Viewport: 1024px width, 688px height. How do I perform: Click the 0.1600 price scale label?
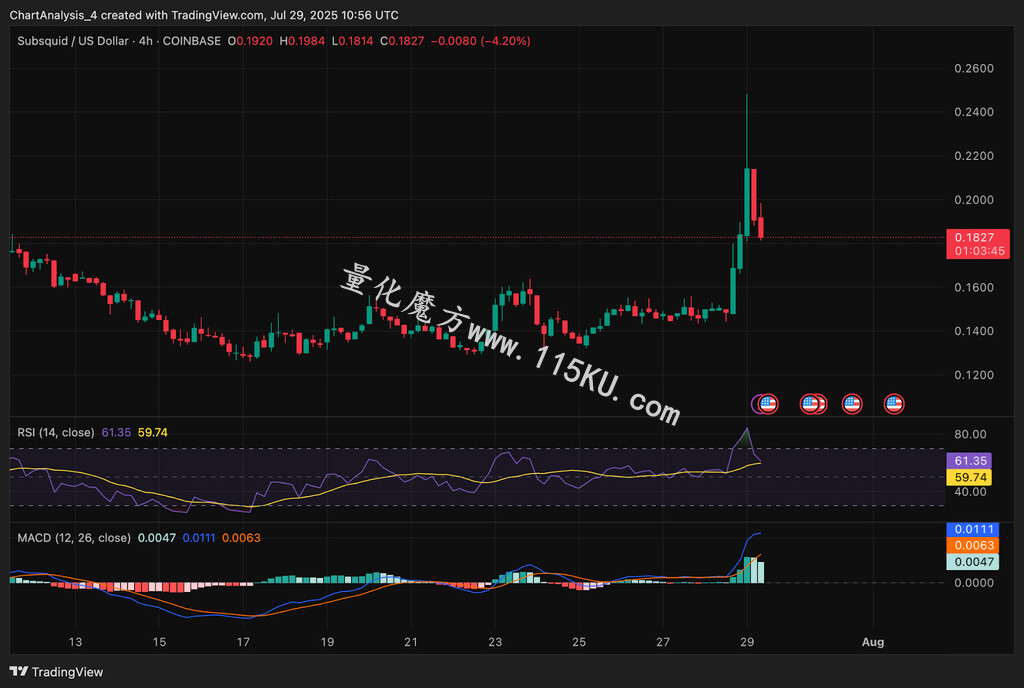tap(974, 287)
